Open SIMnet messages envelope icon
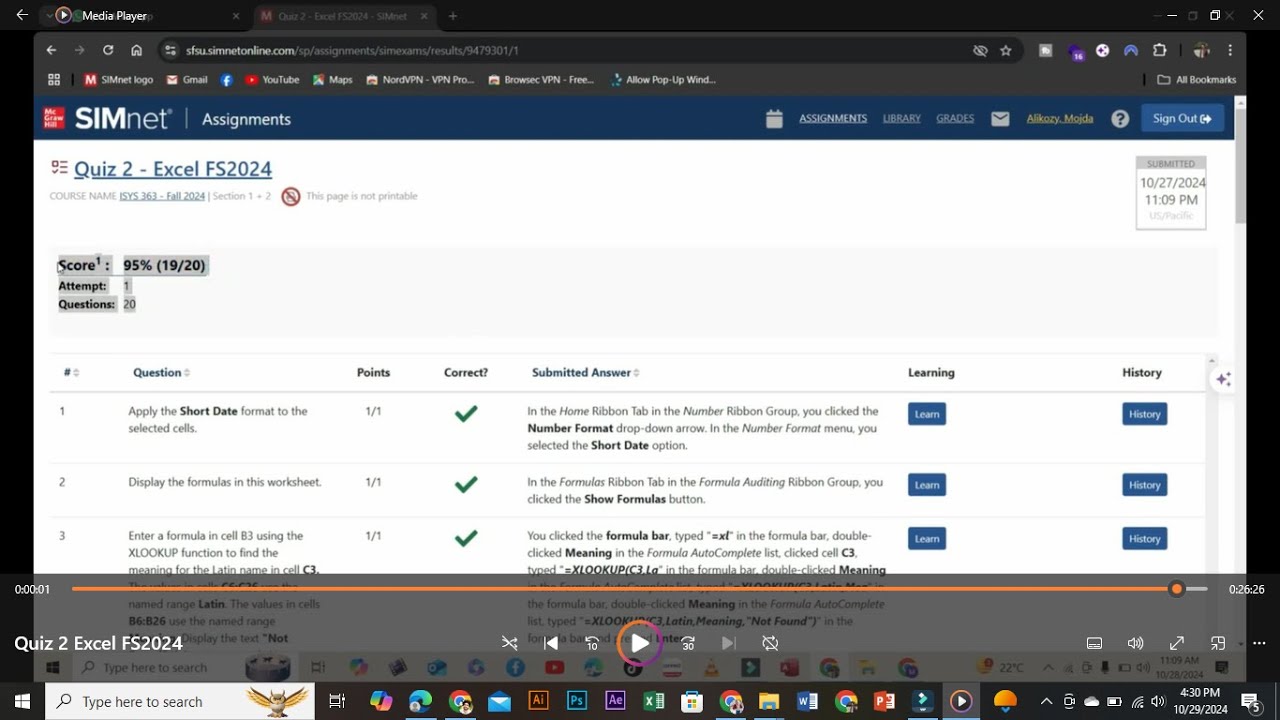1280x720 pixels. point(1000,119)
